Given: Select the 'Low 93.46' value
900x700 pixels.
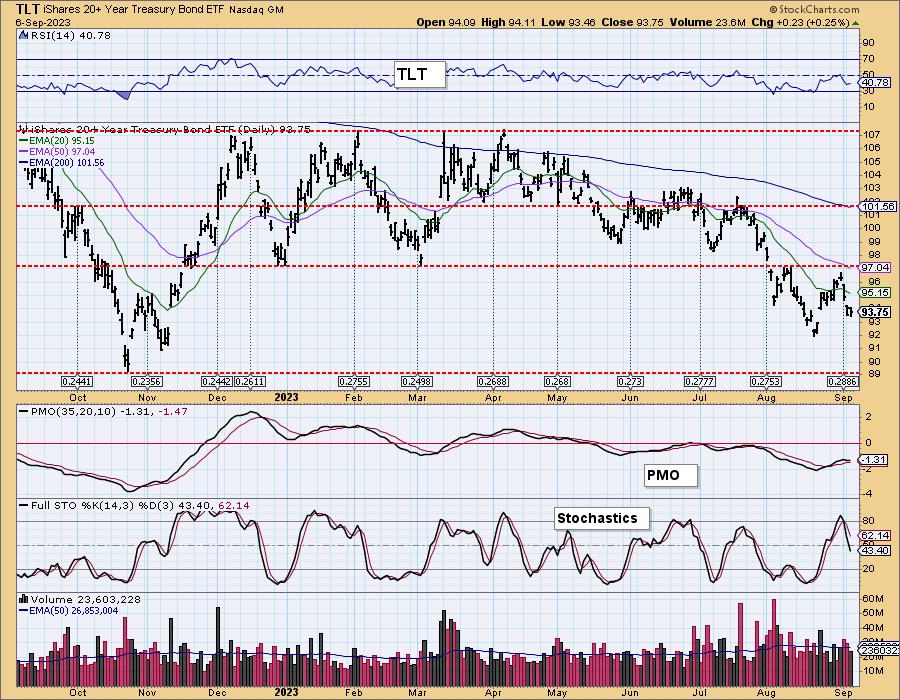Looking at the screenshot, I should 568,22.
